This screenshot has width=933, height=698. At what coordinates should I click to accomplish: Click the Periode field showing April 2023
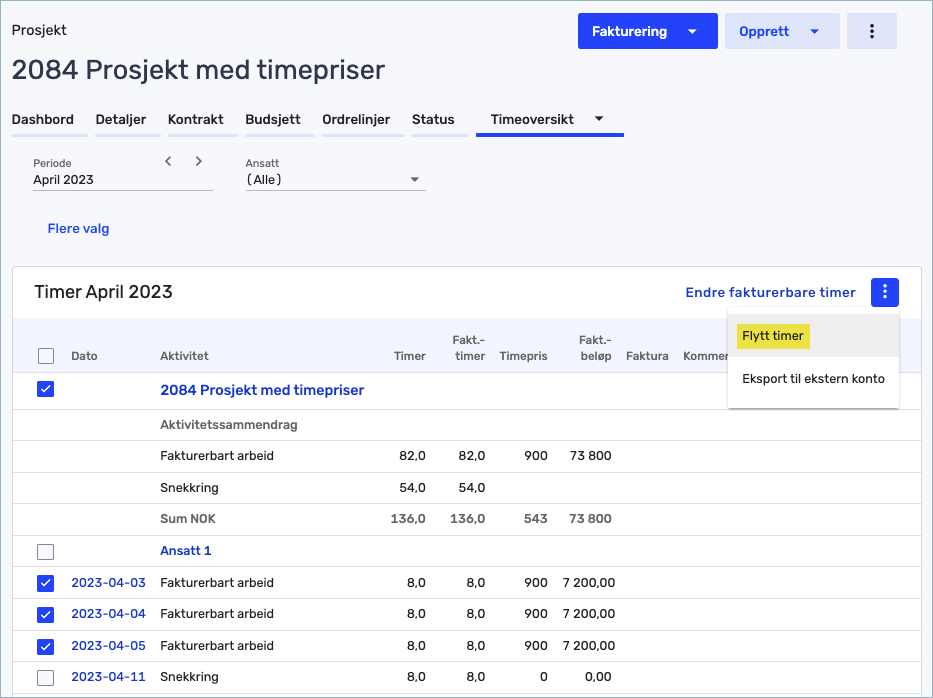point(123,180)
